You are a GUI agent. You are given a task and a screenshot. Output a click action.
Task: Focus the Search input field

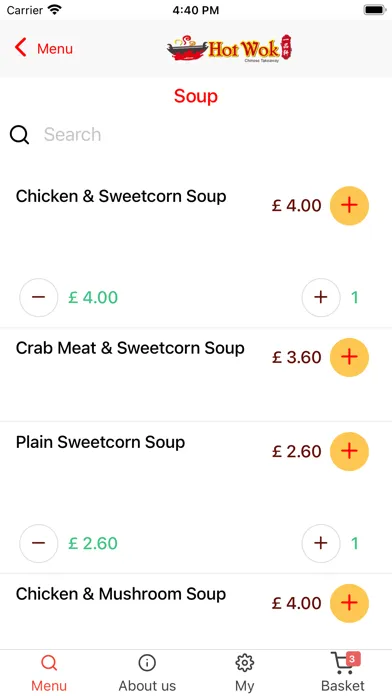pos(209,134)
